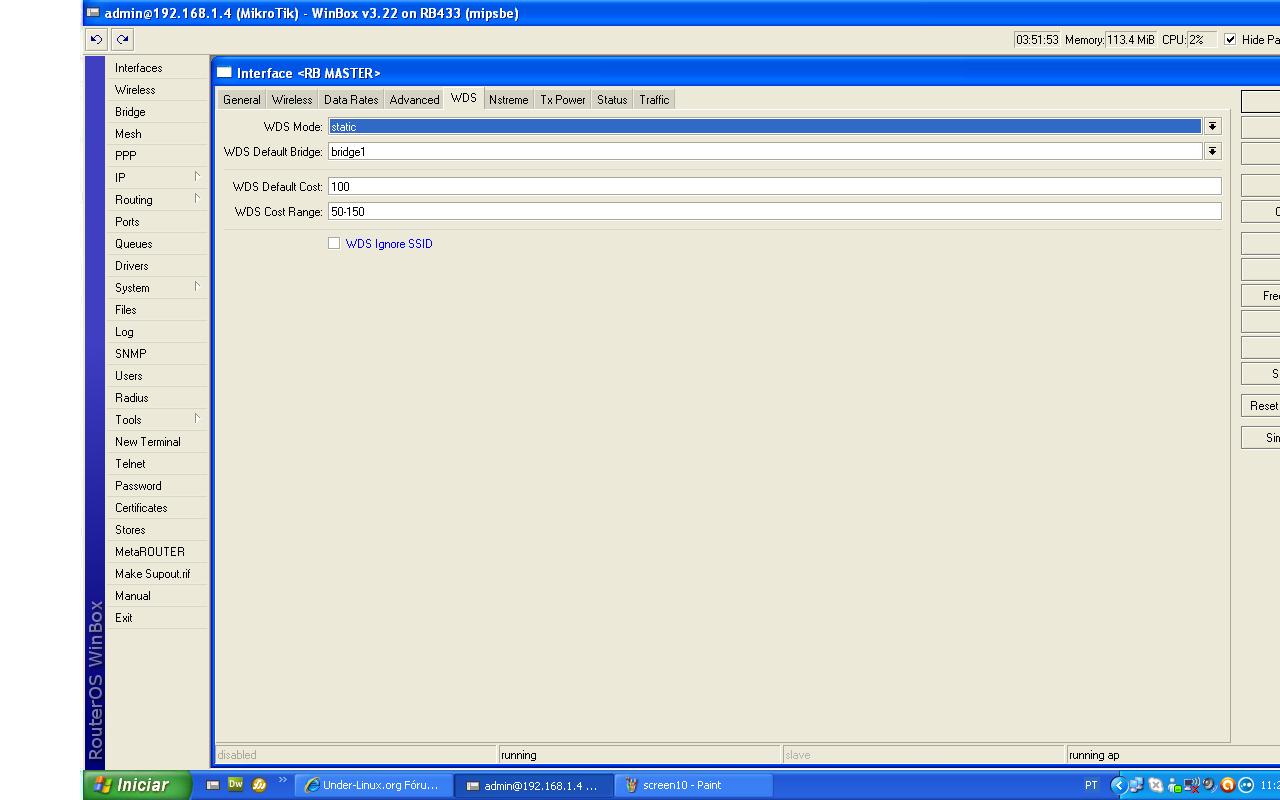
Task: Open MetaROUTER in the sidebar menu
Action: click(158, 552)
